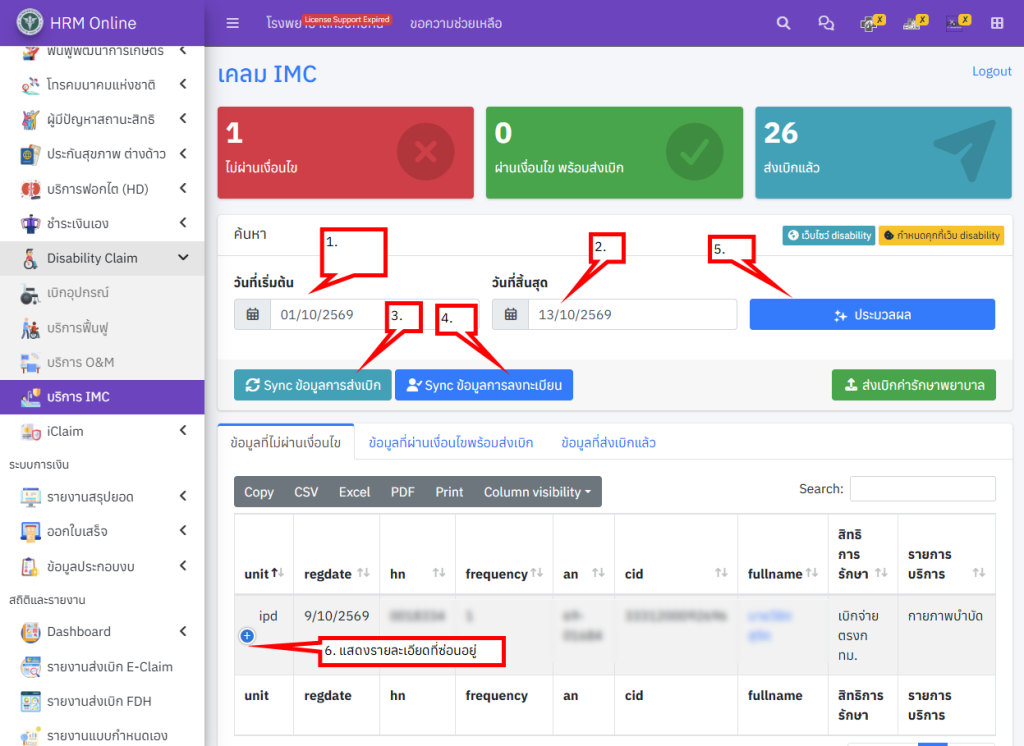Click the end date field 13/10/2569

coord(632,314)
